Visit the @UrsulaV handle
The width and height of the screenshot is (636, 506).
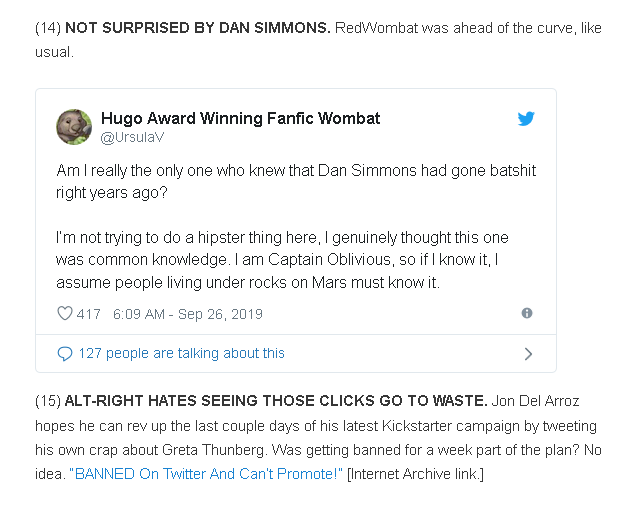(133, 137)
